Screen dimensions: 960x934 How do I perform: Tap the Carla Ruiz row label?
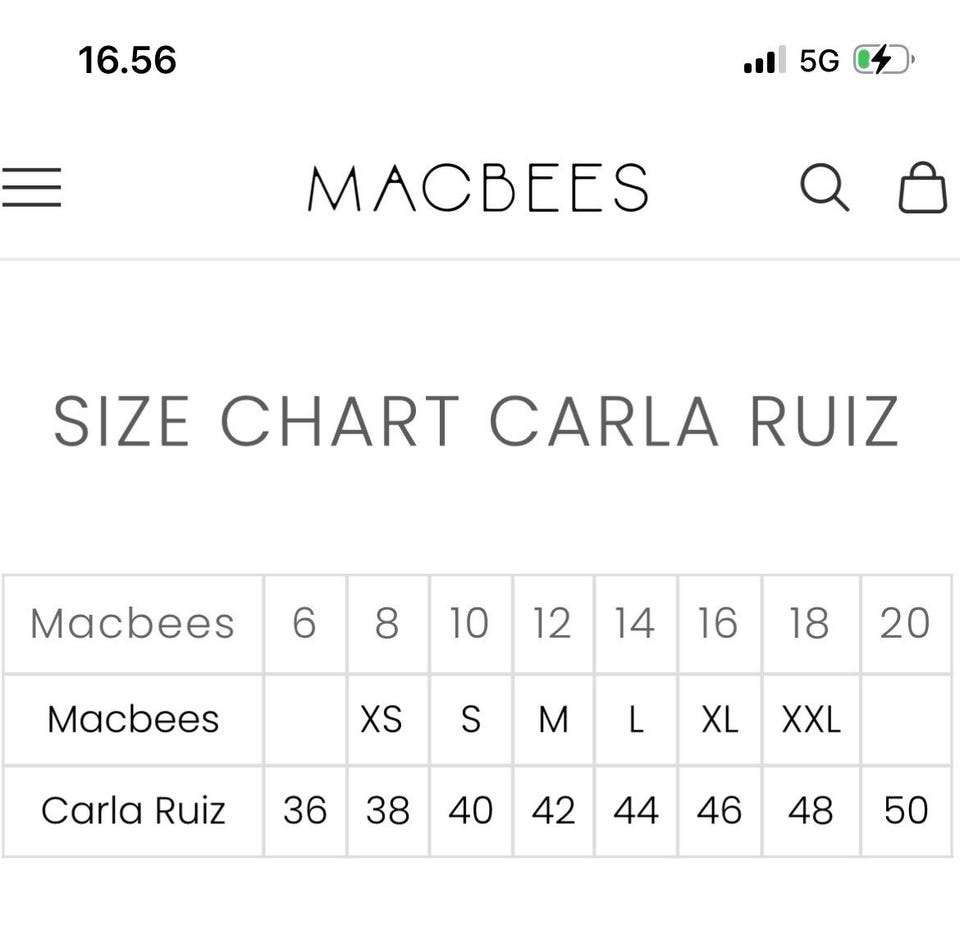133,810
